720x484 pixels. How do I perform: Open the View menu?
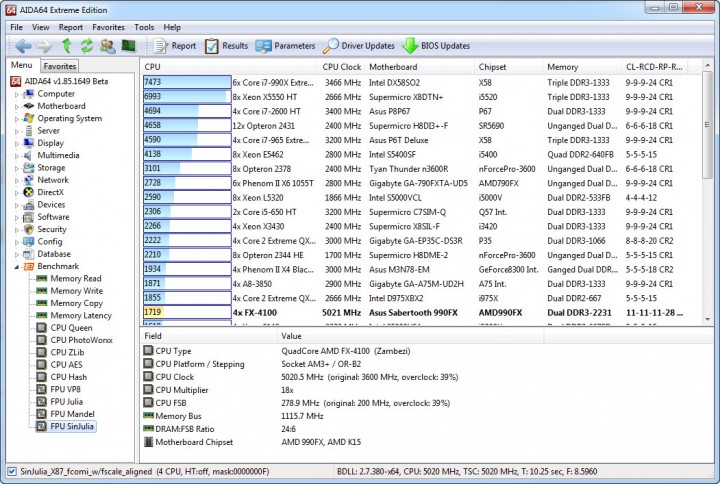coord(40,28)
